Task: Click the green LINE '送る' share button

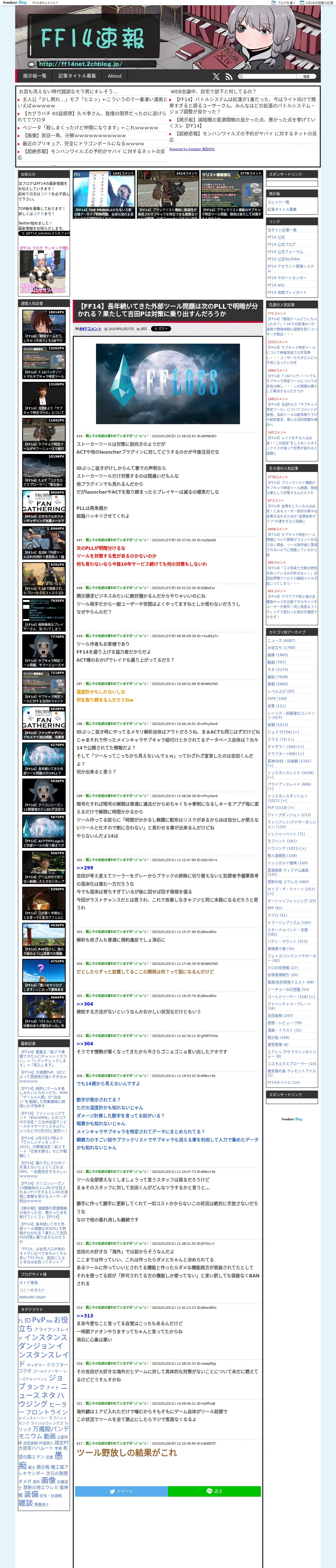Action: [215, 1491]
